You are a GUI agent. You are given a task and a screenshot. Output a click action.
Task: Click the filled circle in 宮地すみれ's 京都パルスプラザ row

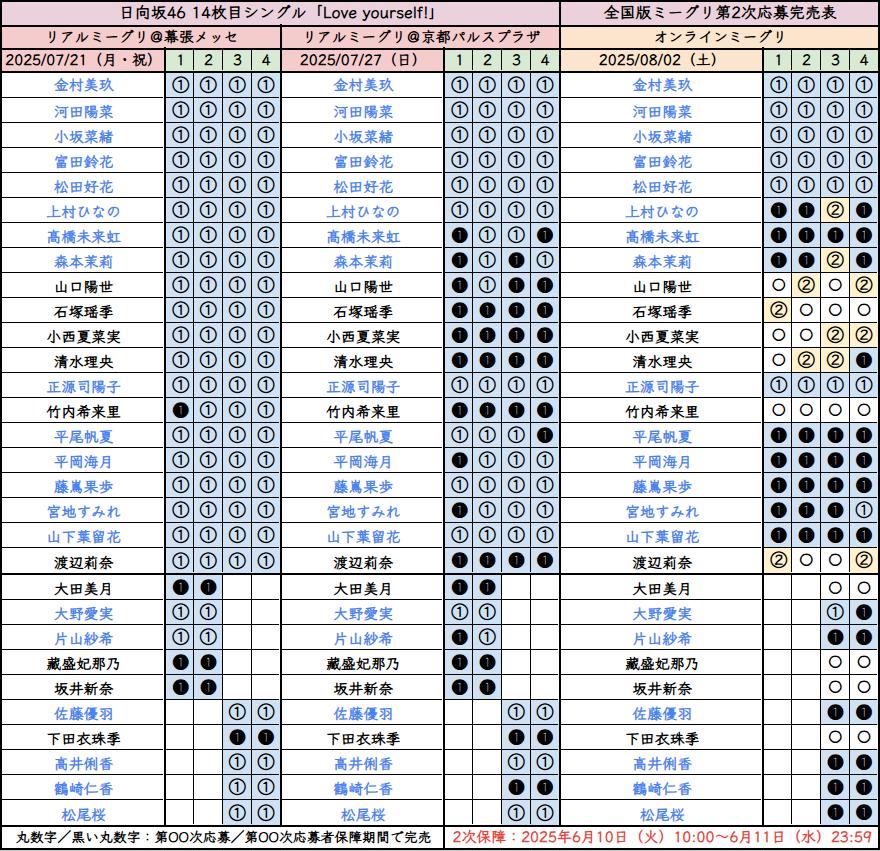tap(459, 510)
